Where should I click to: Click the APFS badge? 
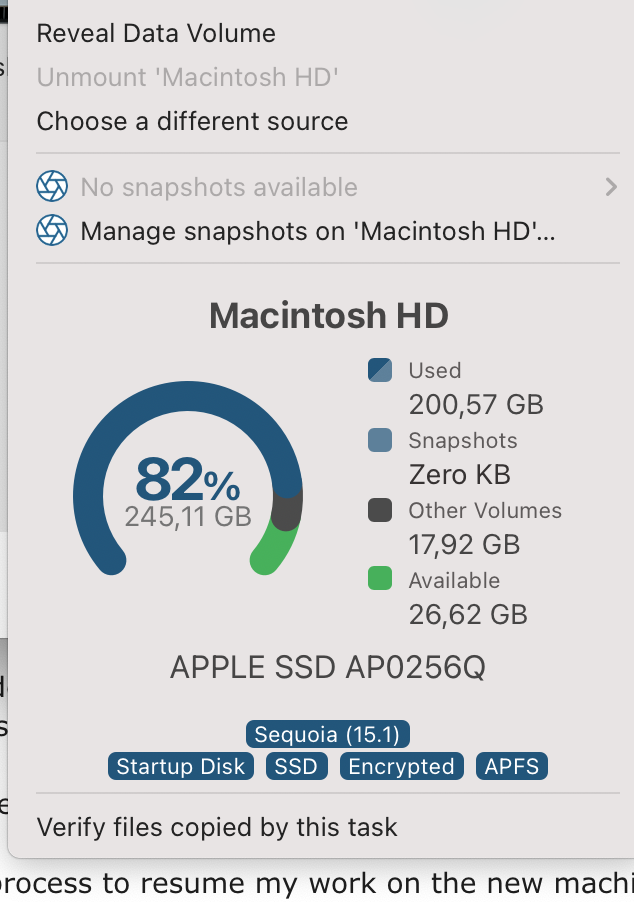click(x=511, y=766)
